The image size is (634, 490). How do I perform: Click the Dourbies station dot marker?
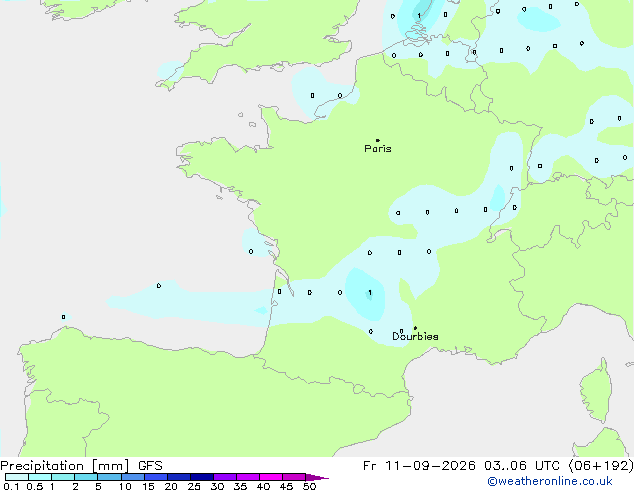(415, 328)
